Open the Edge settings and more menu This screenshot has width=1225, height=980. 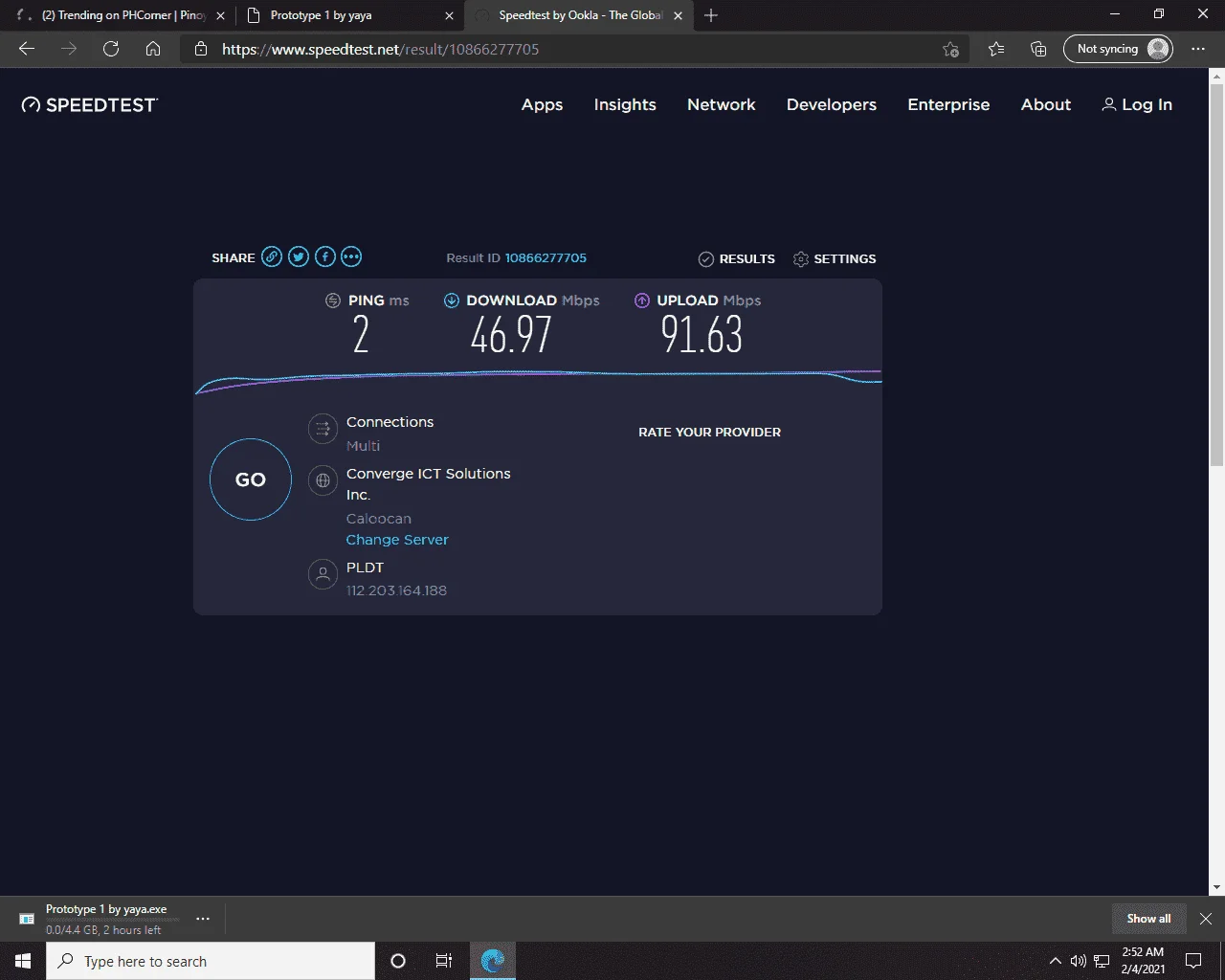click(1198, 49)
